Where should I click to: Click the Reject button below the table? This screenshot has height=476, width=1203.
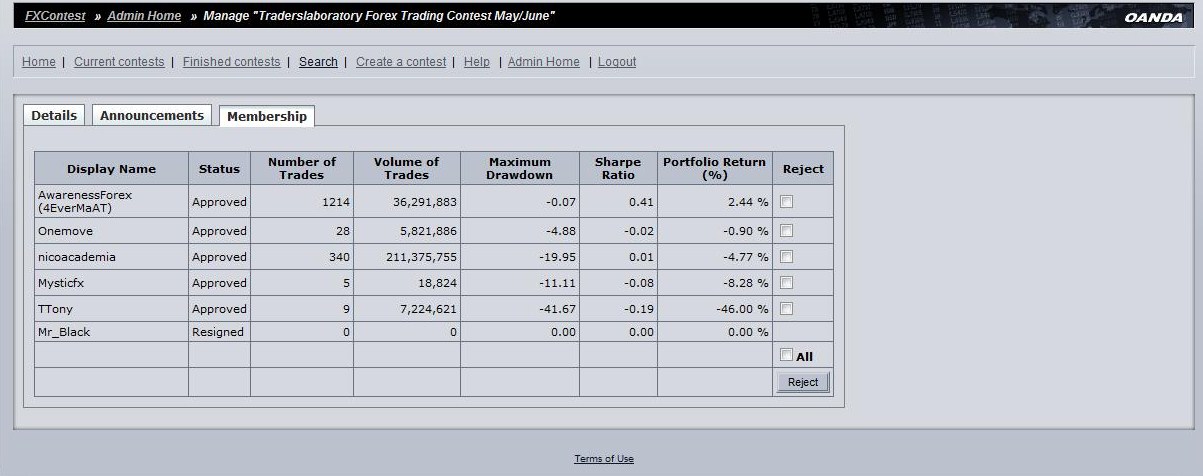[803, 382]
